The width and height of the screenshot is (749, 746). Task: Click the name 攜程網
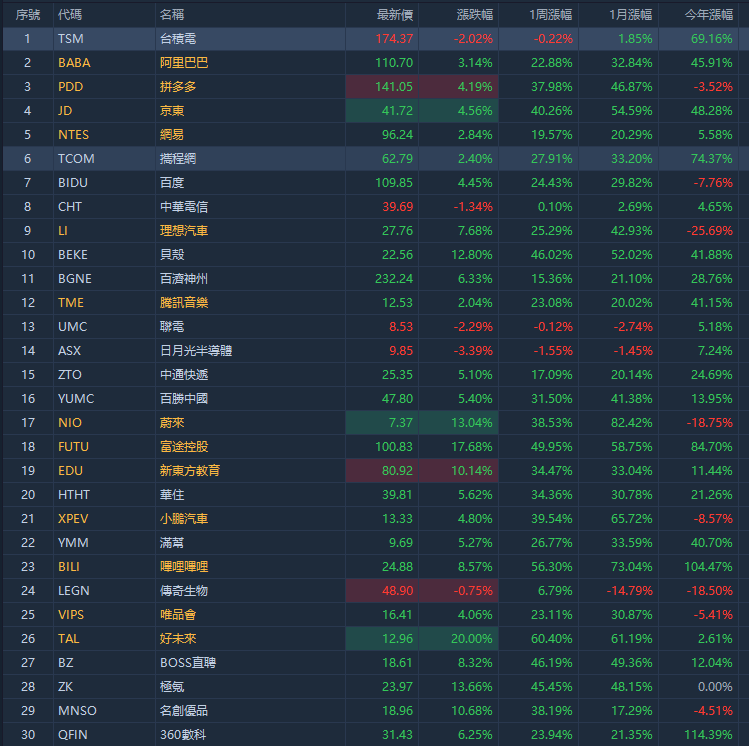coord(178,159)
